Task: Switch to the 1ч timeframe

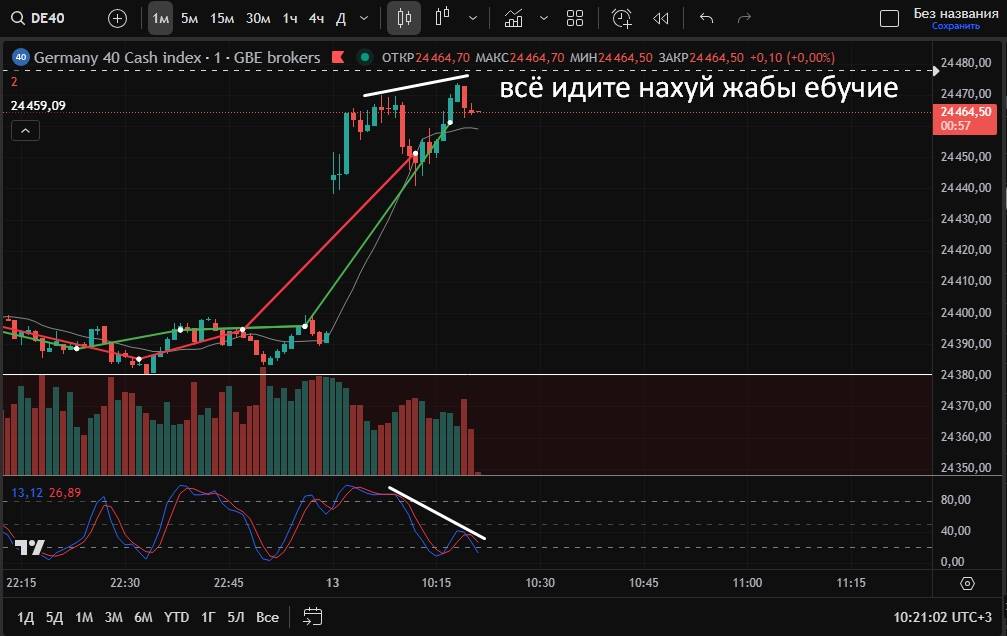Action: tap(289, 18)
